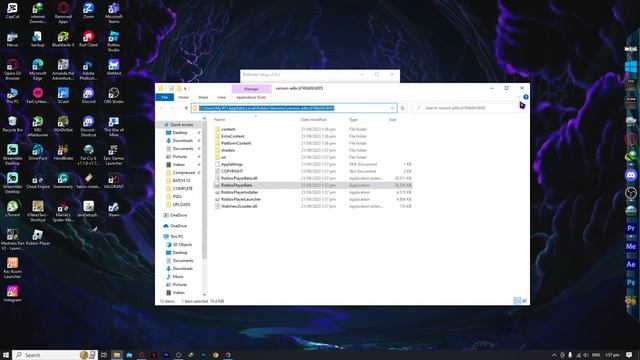
Task: Open the CapCut desktop shortcut
Action: (12, 11)
